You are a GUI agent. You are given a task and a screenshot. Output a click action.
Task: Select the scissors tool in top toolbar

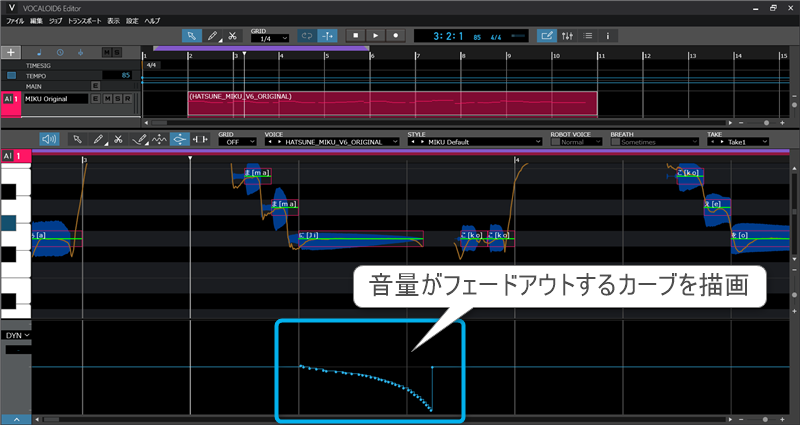tap(232, 36)
